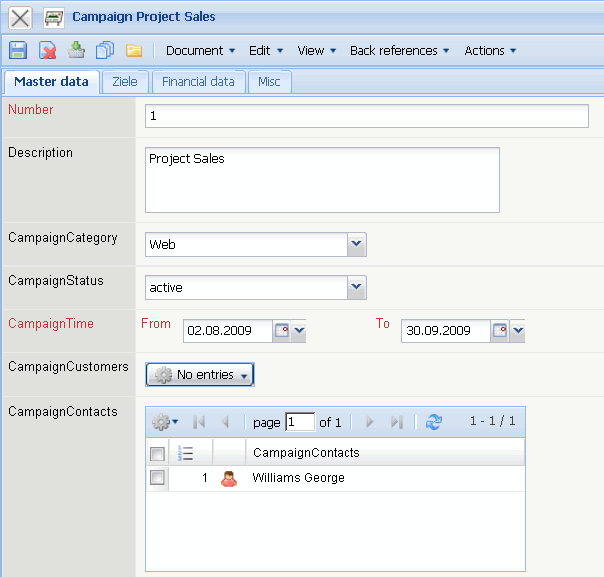This screenshot has height=577, width=604.
Task: Switch to the Financial data tab
Action: click(198, 82)
